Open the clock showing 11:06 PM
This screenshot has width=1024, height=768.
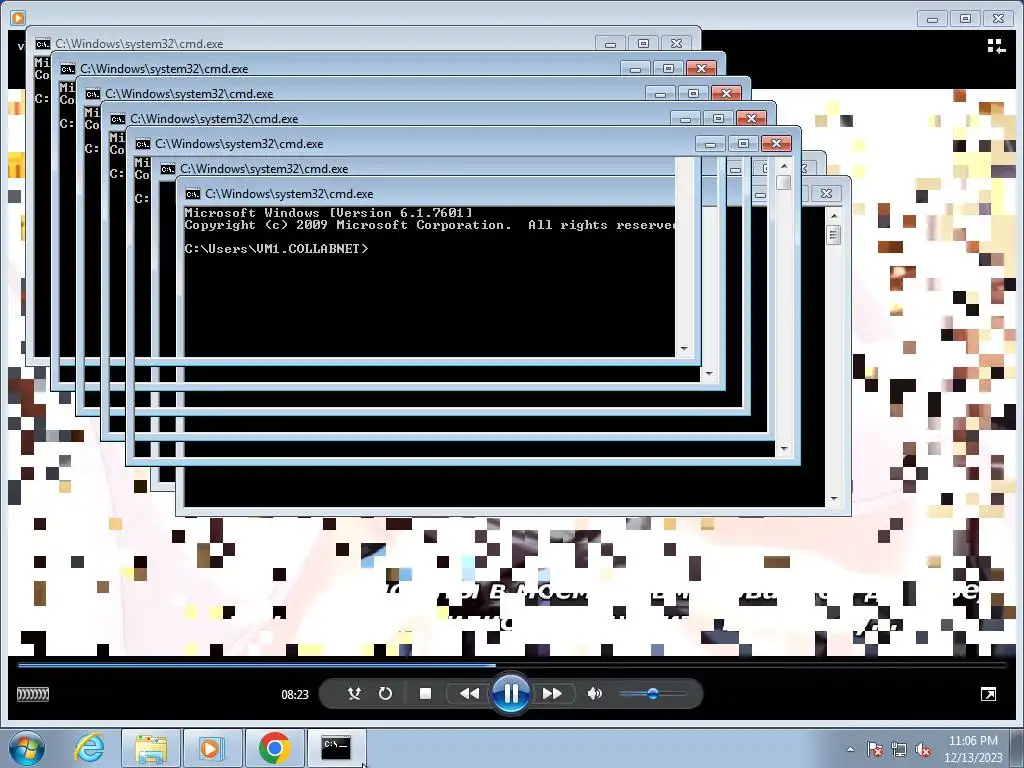coord(973,749)
